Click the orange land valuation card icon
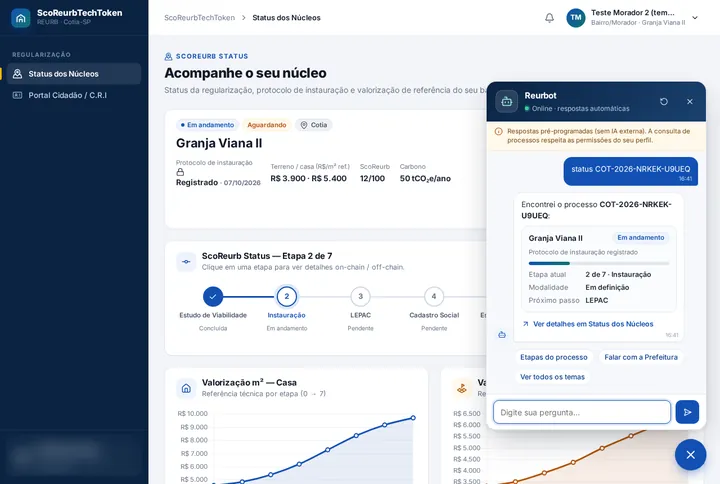 [462, 388]
